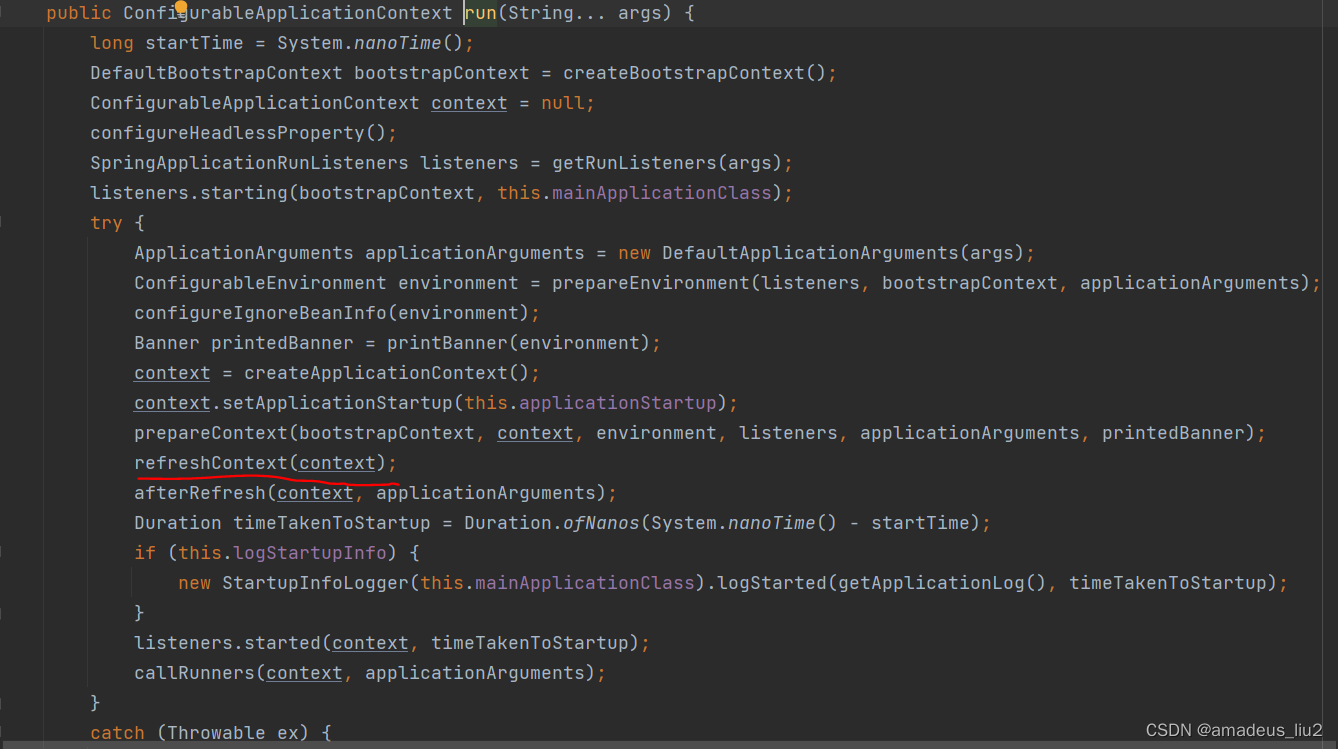Click prepareEnvironment method call
1338x749 pixels.
point(651,283)
